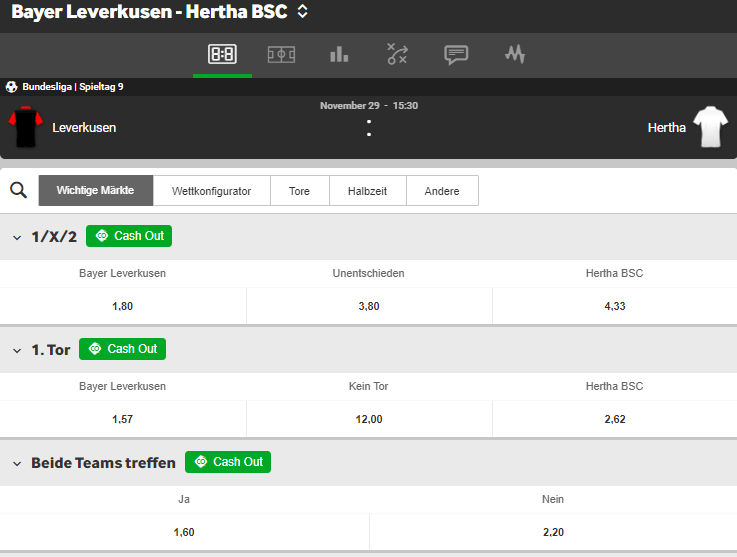Open the pitch field view icon

pyautogui.click(x=281, y=55)
